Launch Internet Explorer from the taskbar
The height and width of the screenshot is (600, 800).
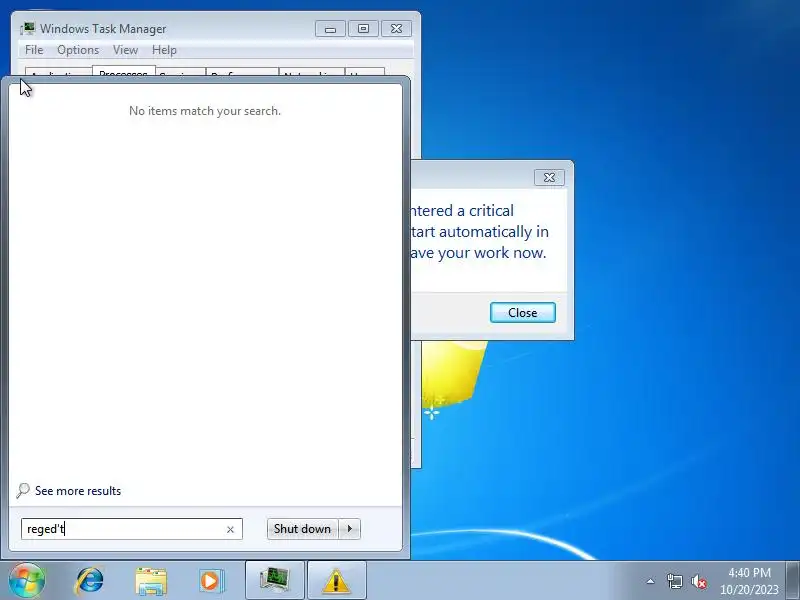pyautogui.click(x=89, y=581)
